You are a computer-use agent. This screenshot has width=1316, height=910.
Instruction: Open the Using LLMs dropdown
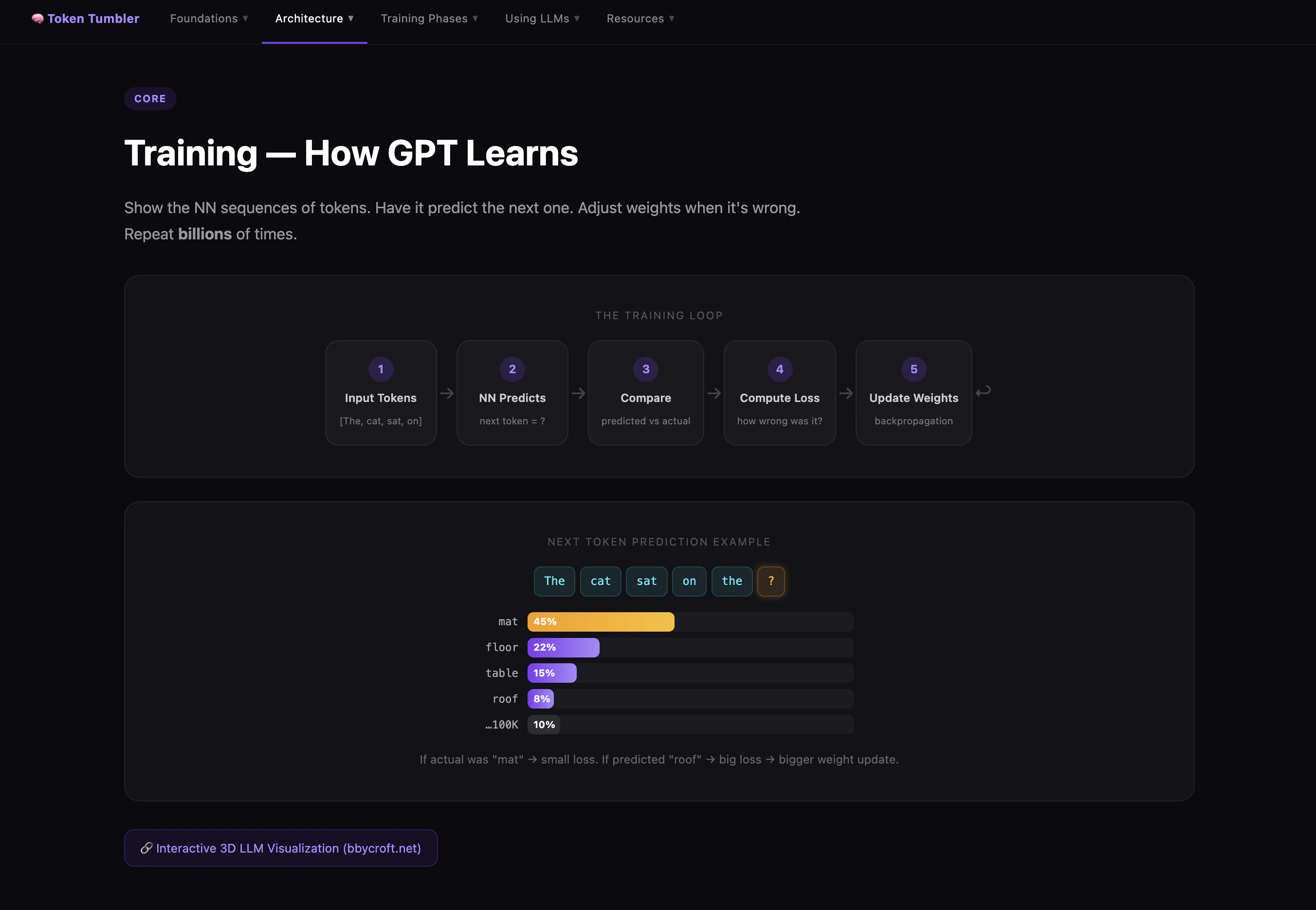pos(542,18)
